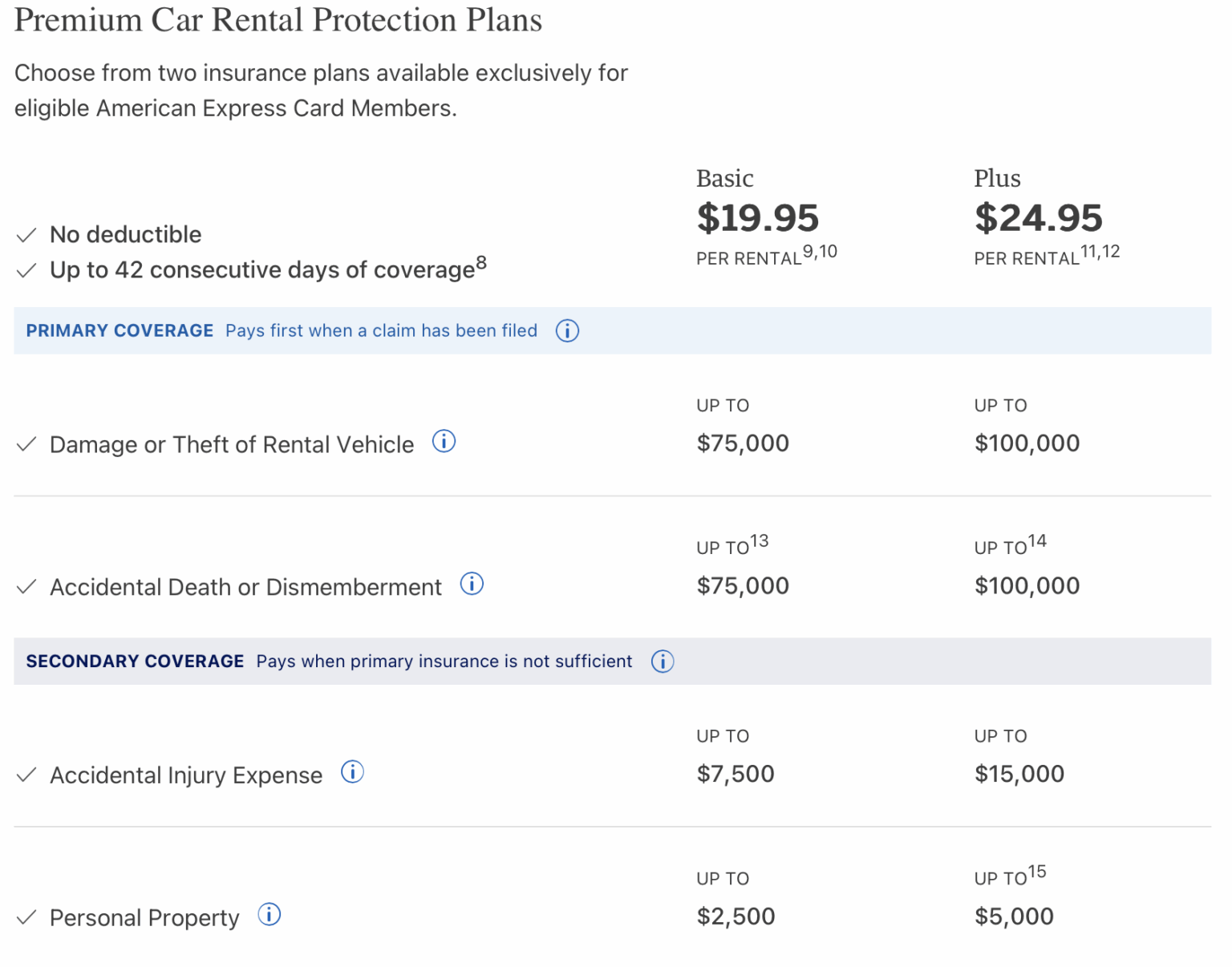Click footnote link 9,10 under Basic price

pos(821,251)
